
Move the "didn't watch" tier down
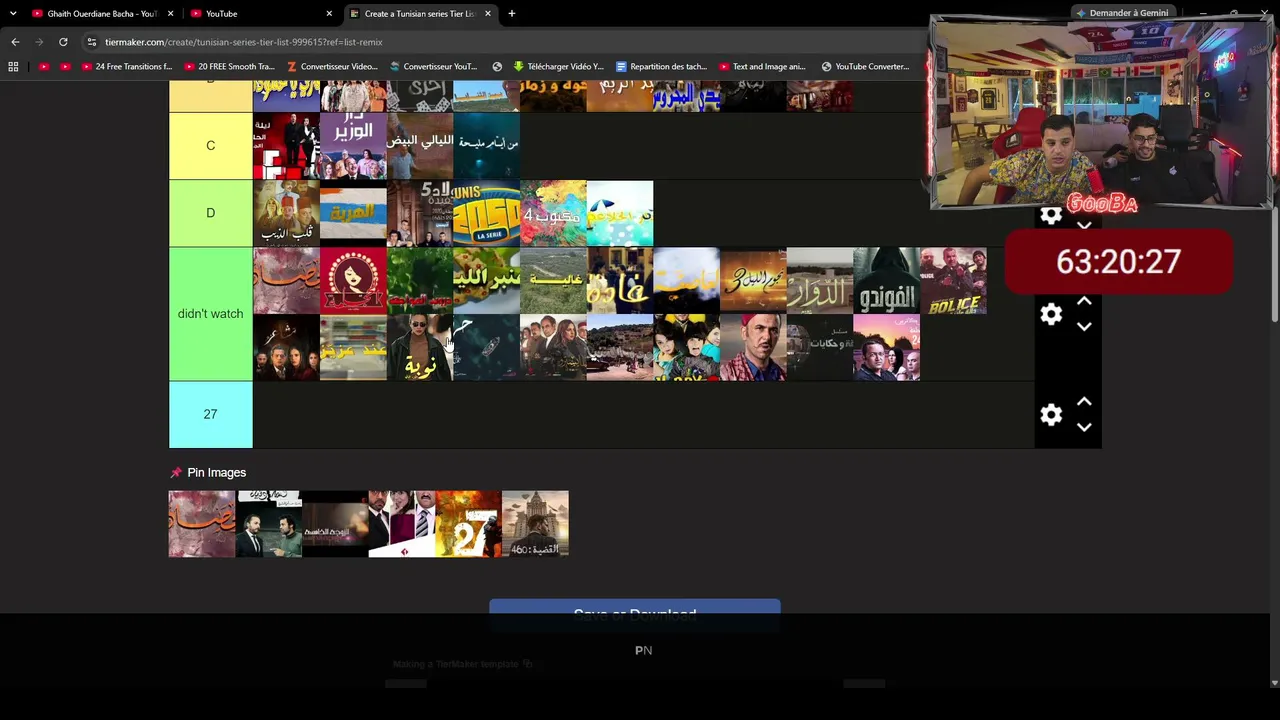pyautogui.click(x=1084, y=327)
